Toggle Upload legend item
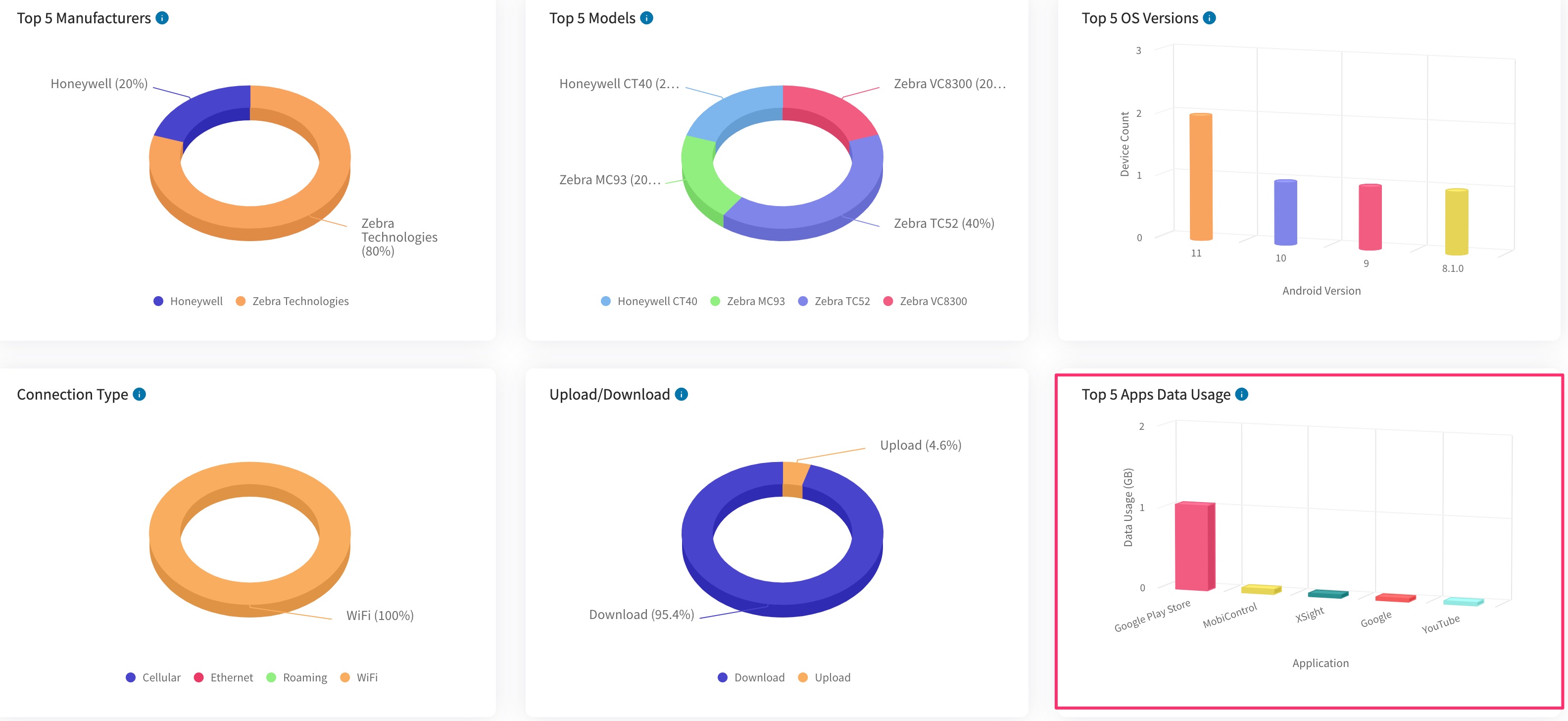 [x=832, y=678]
